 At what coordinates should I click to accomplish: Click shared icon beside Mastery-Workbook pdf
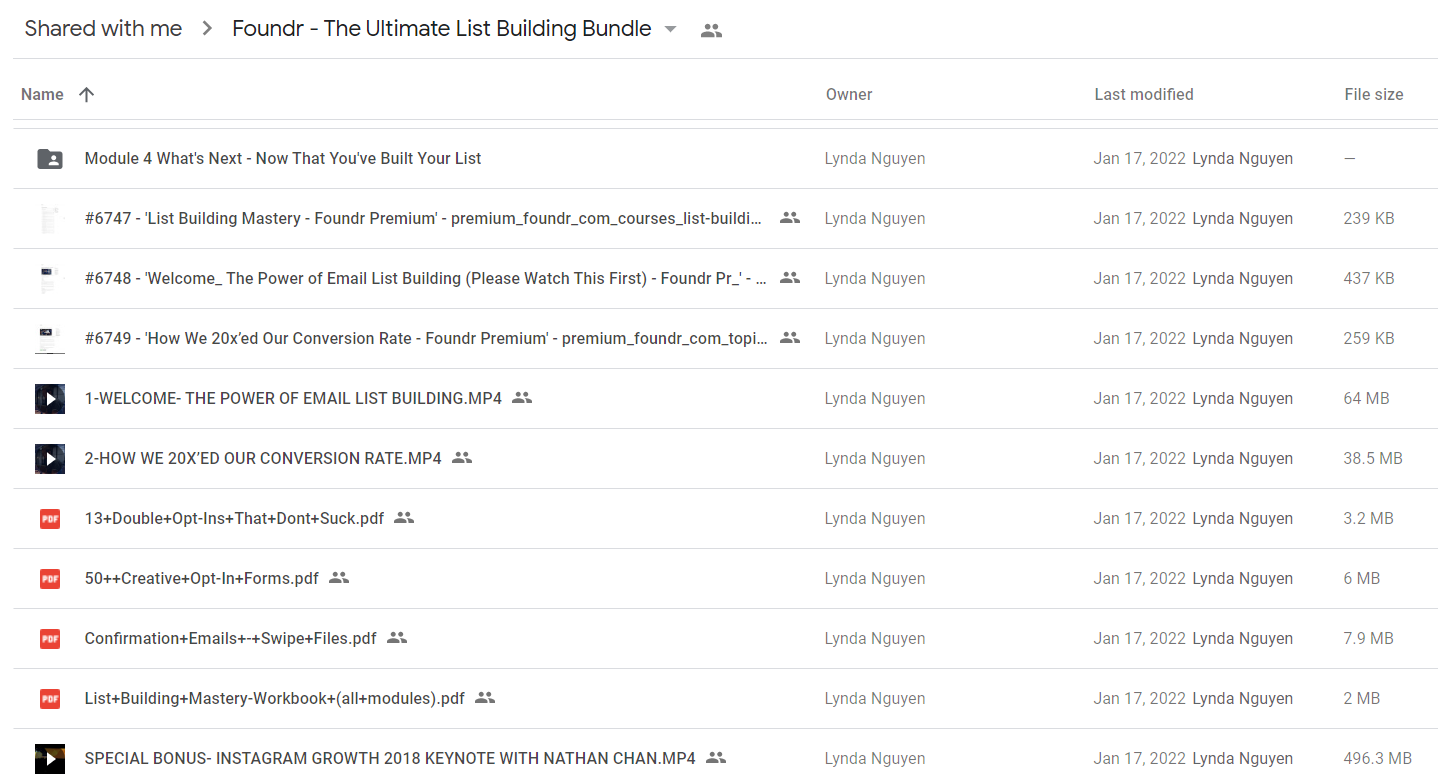[x=485, y=697]
